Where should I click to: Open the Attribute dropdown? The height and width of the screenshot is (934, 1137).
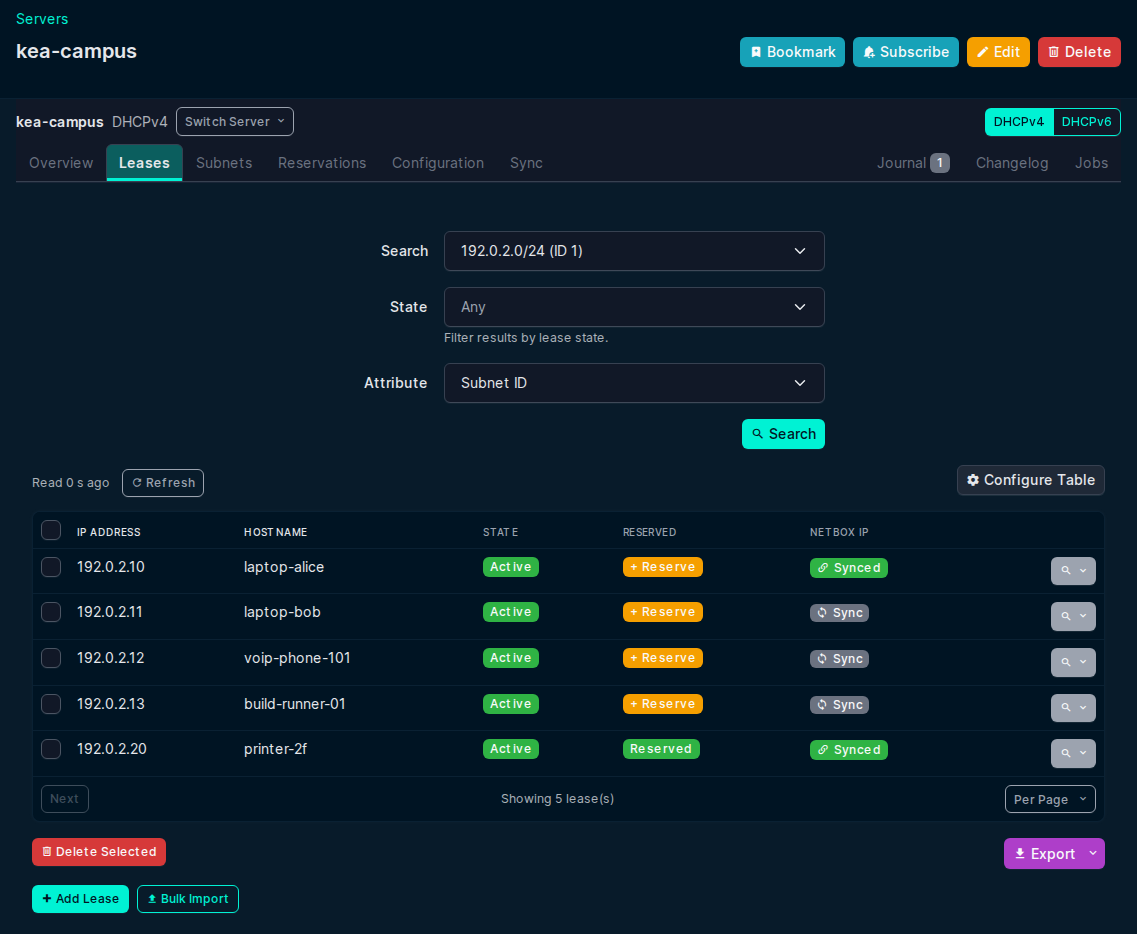pos(634,383)
